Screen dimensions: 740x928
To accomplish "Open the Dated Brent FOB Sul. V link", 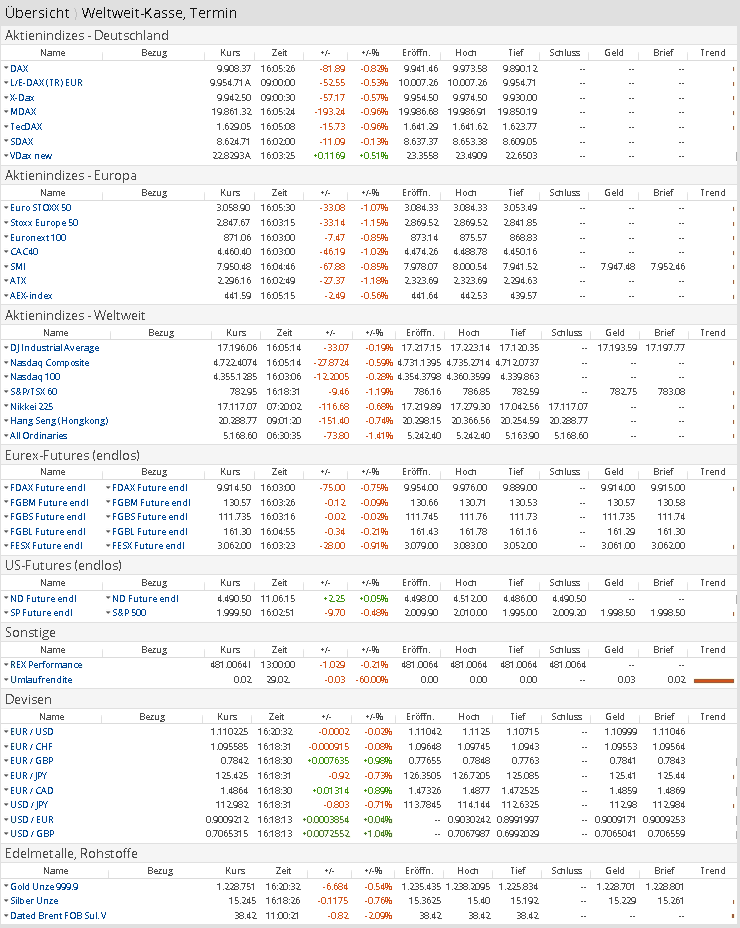I will tap(58, 915).
